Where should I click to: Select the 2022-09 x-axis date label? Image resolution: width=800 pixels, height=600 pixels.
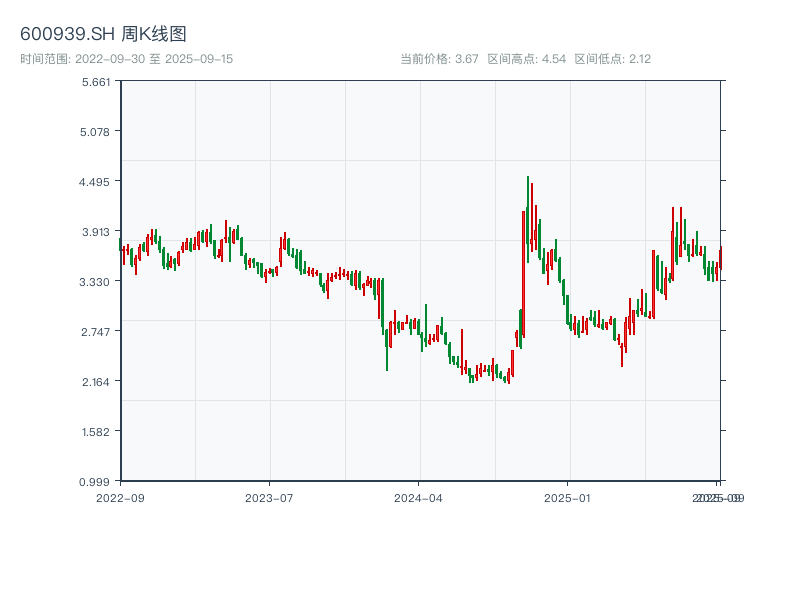click(x=120, y=497)
